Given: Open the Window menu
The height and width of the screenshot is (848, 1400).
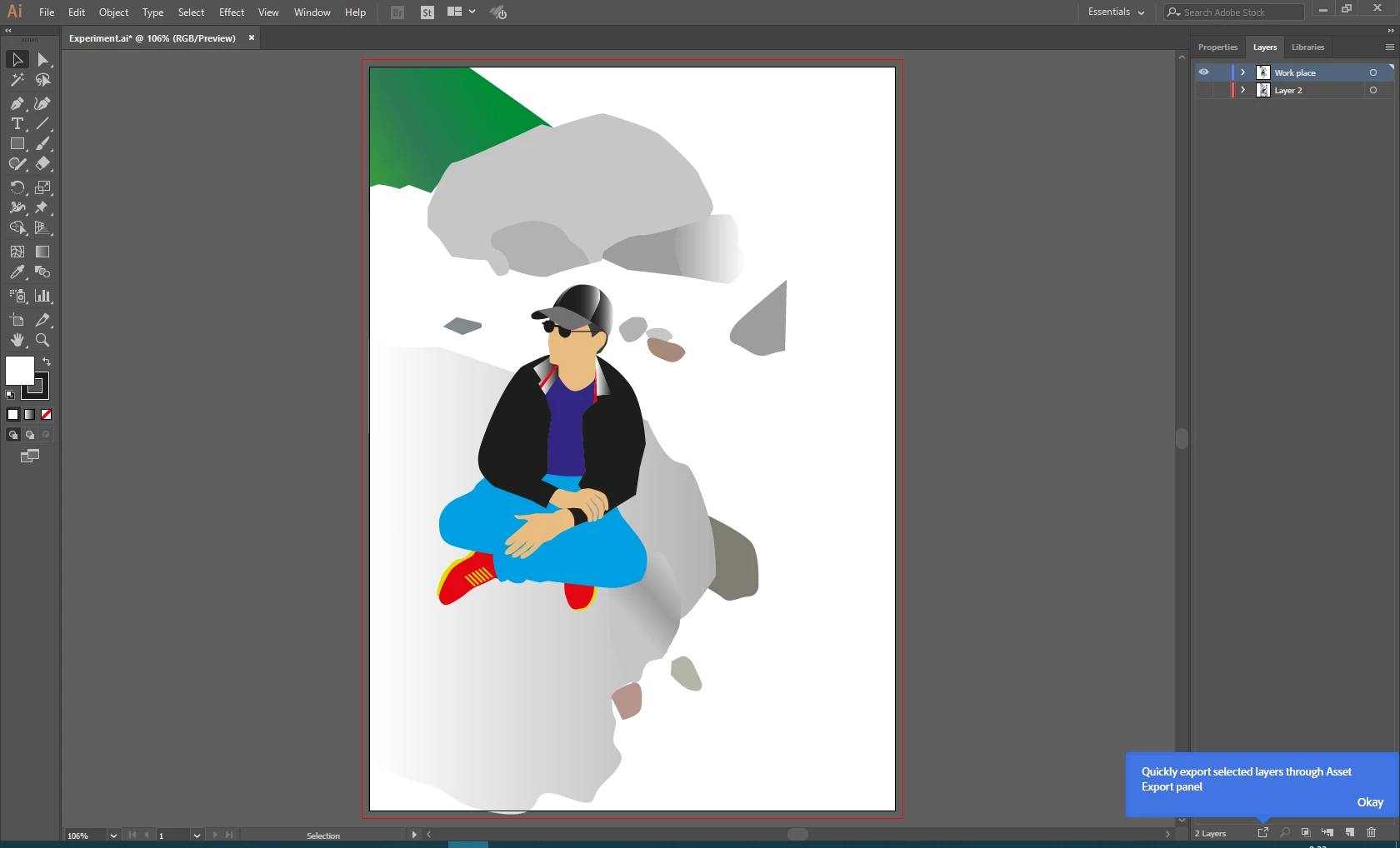Looking at the screenshot, I should [312, 12].
